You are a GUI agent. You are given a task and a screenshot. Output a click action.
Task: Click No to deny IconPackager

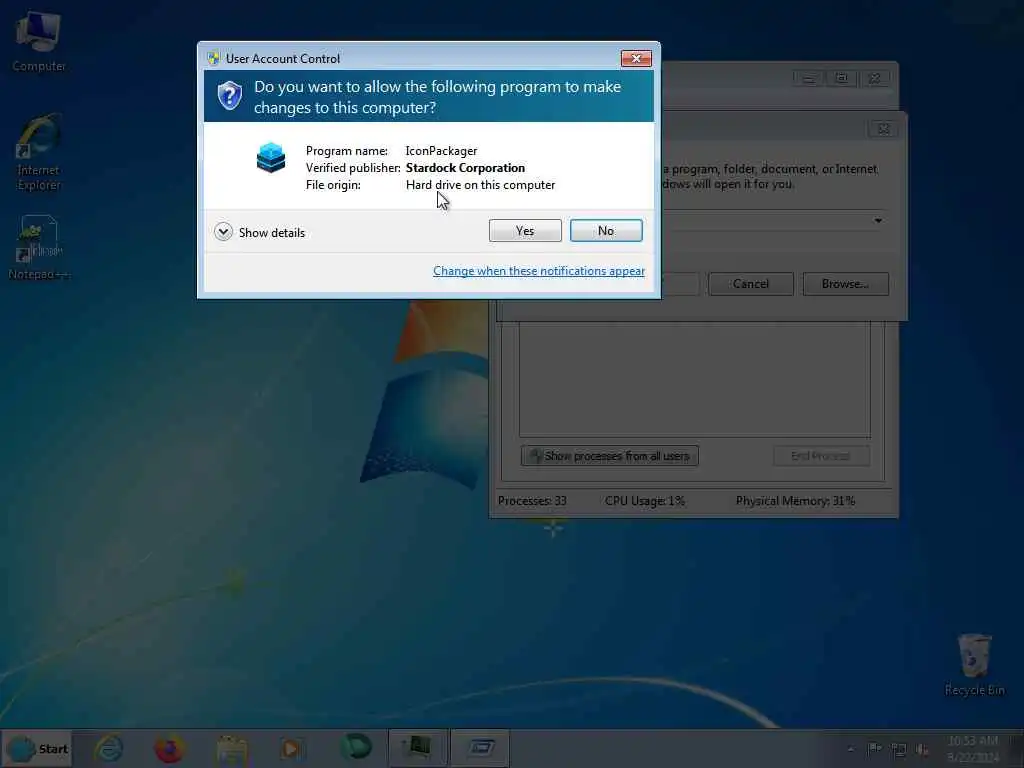pos(606,231)
